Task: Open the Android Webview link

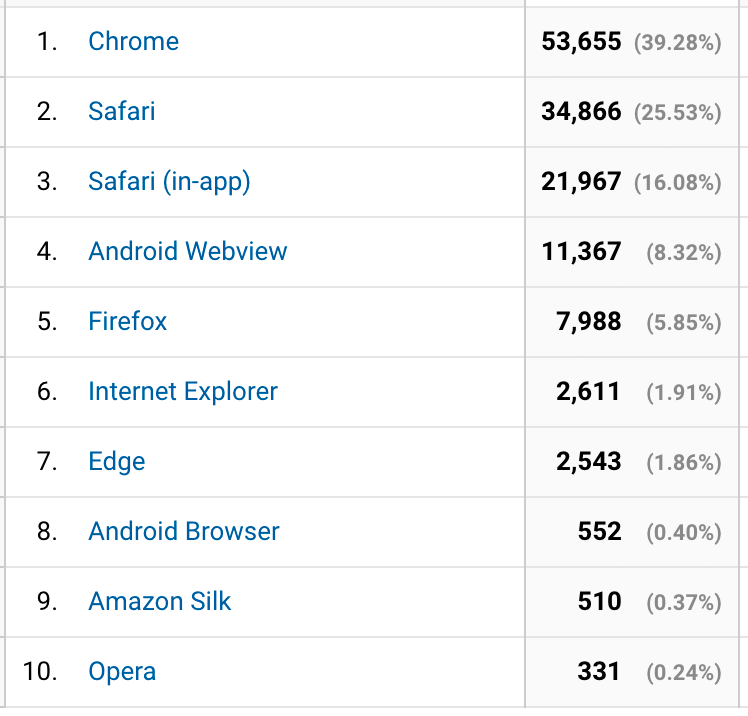Action: point(188,251)
